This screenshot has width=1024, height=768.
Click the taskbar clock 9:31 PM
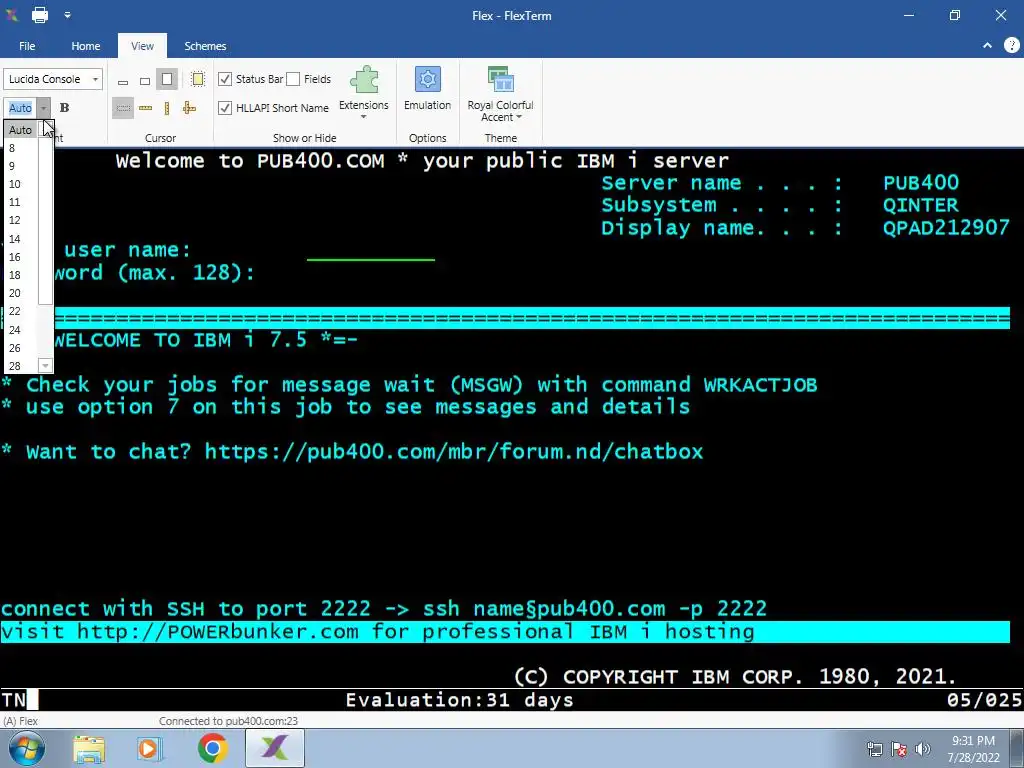coord(973,741)
